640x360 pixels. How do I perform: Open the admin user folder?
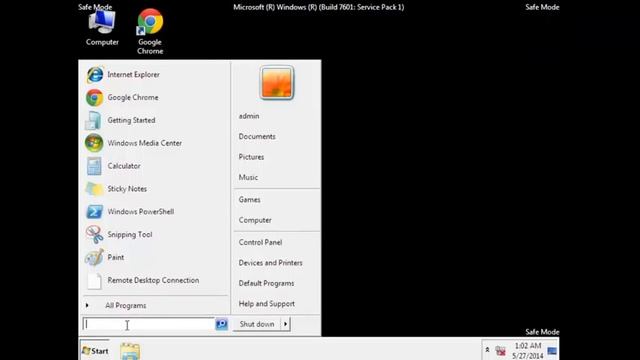pos(249,116)
